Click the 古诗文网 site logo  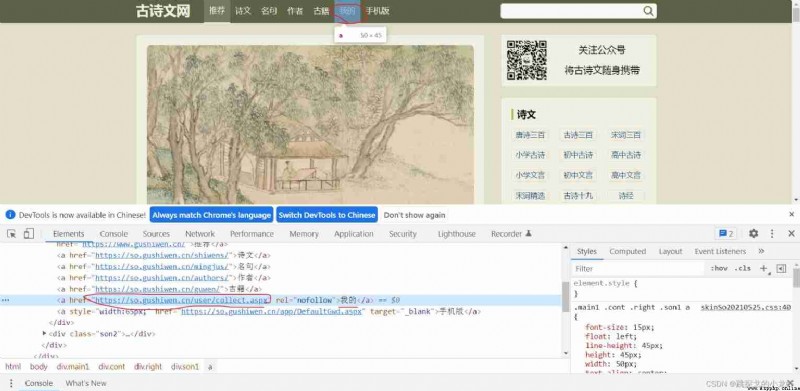(163, 11)
